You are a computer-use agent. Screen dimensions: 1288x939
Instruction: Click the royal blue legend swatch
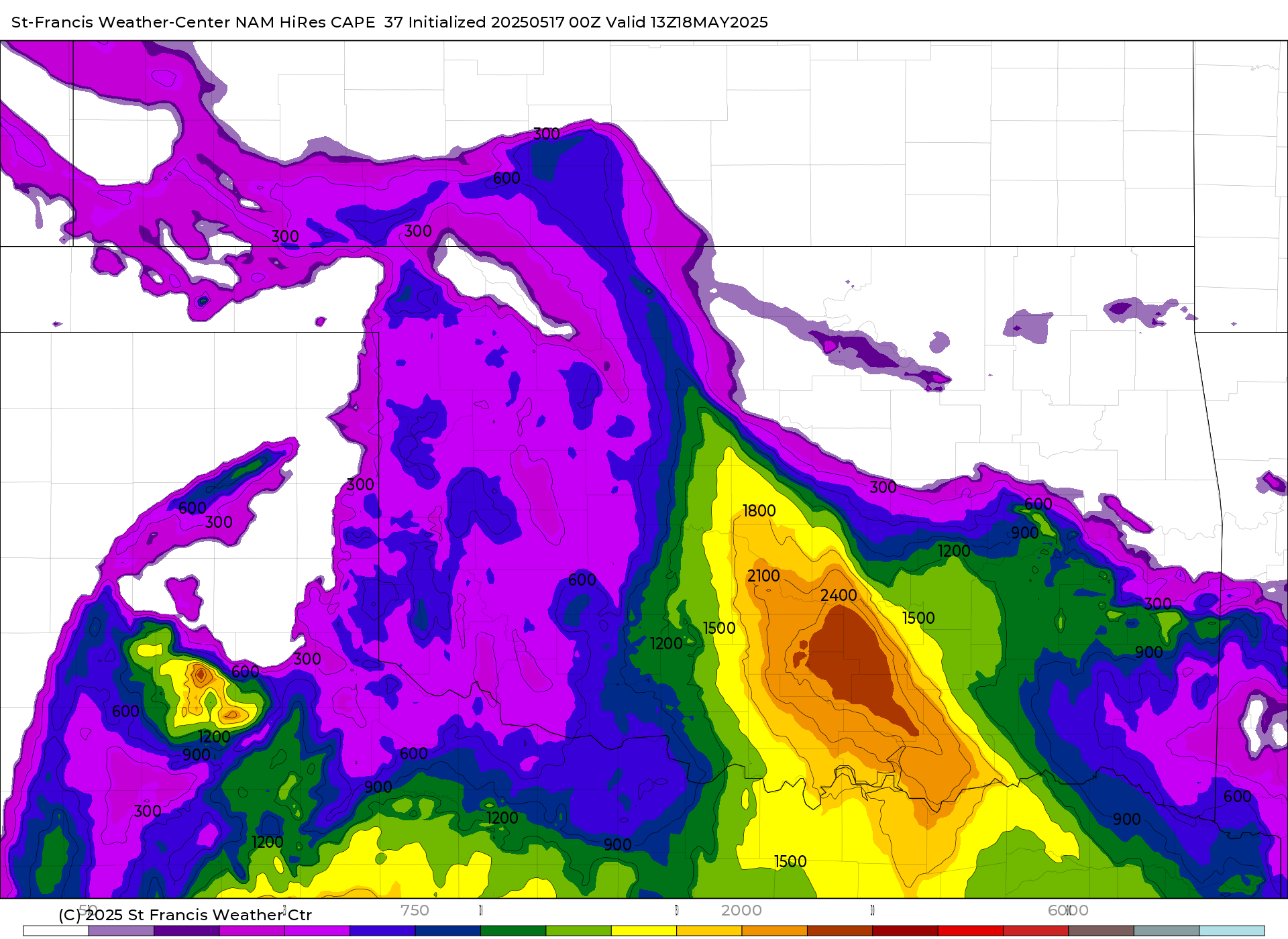point(382,931)
